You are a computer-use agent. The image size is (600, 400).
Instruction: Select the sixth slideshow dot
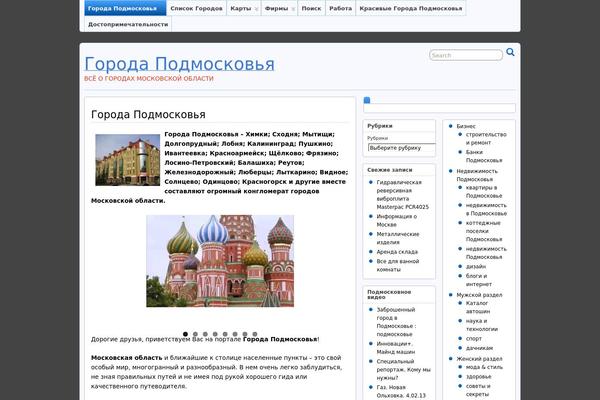click(235, 334)
